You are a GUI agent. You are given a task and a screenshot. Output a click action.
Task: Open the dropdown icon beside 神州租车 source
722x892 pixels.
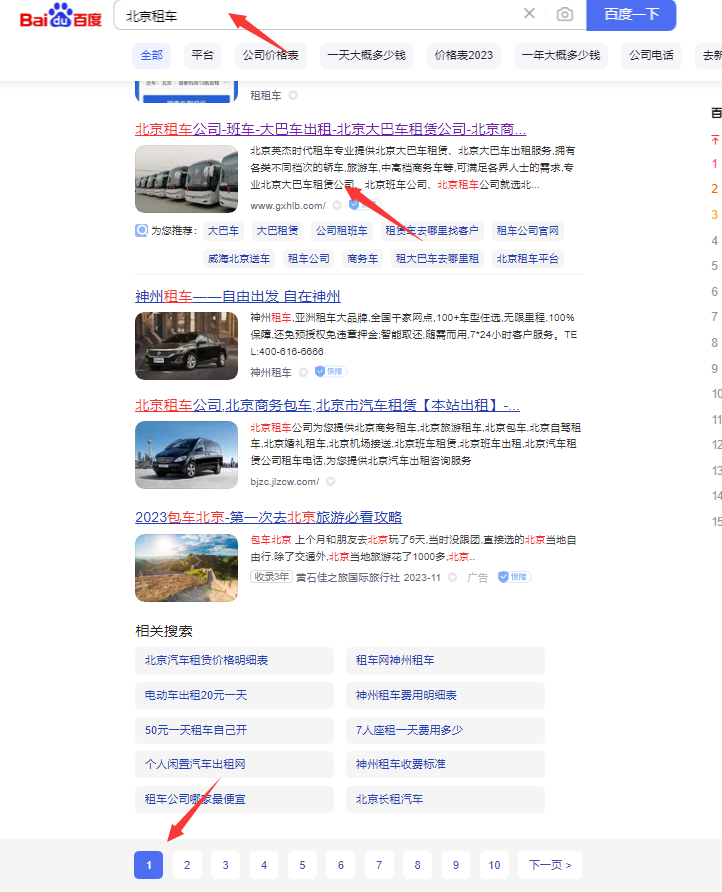(303, 372)
